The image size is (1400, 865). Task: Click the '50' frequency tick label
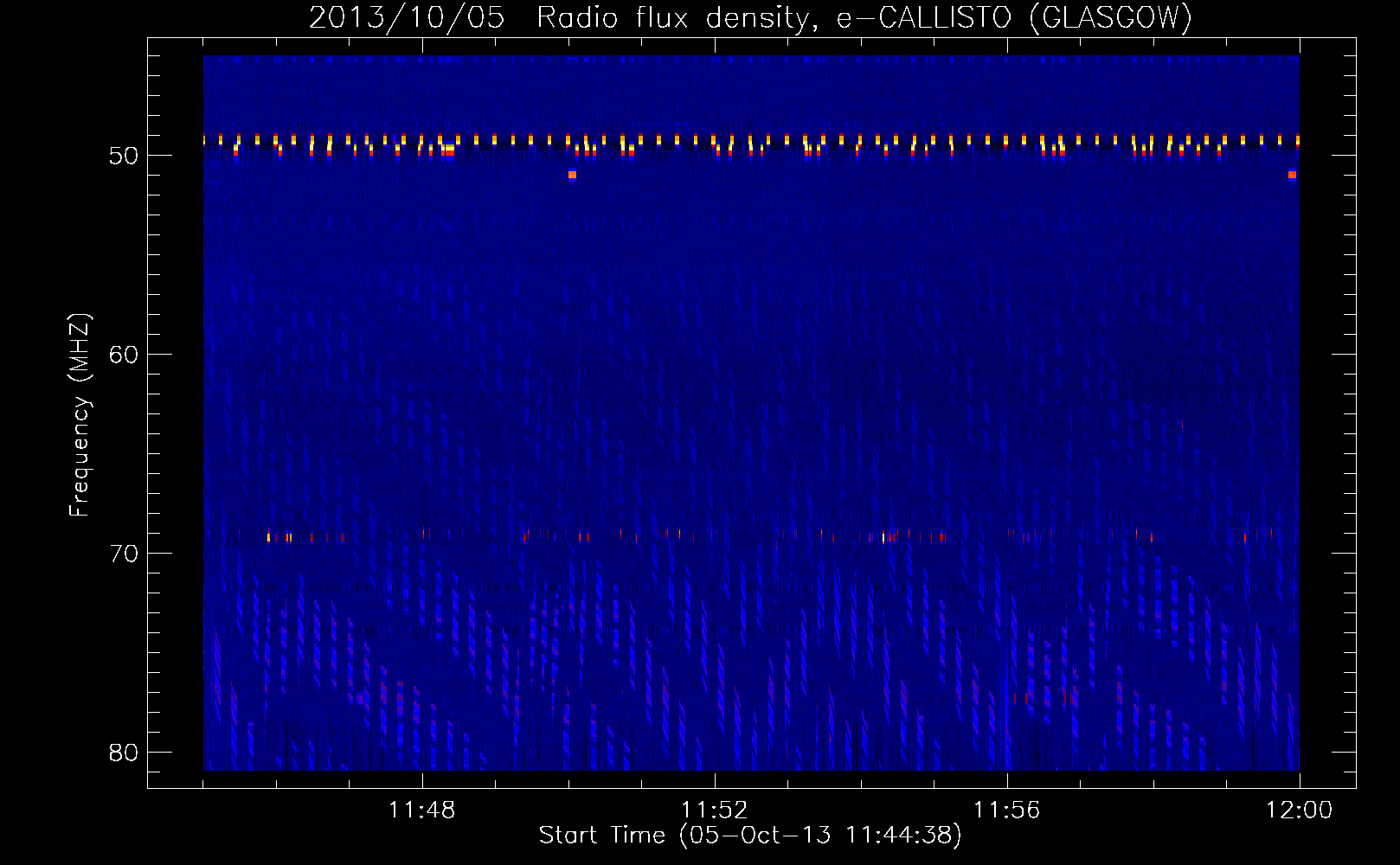(x=124, y=156)
